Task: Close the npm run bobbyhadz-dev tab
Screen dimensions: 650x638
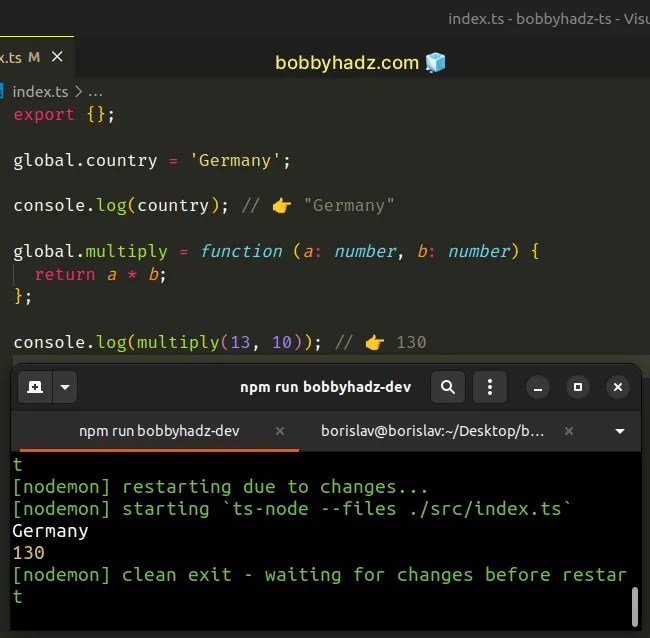Action: coord(280,431)
